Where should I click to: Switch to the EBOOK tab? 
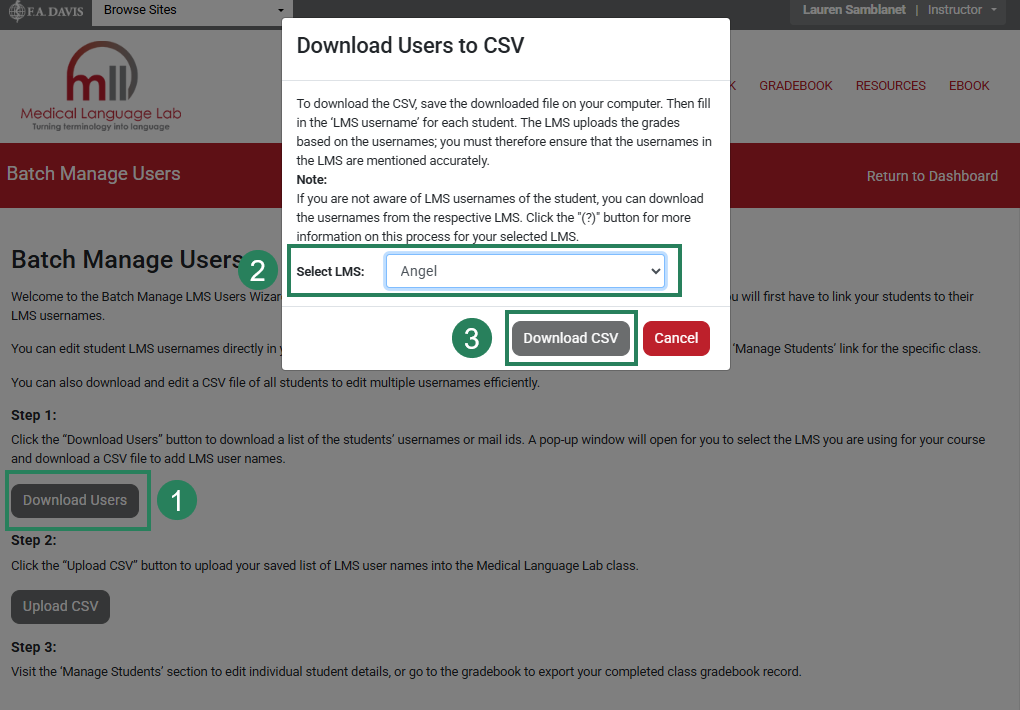(x=968, y=85)
